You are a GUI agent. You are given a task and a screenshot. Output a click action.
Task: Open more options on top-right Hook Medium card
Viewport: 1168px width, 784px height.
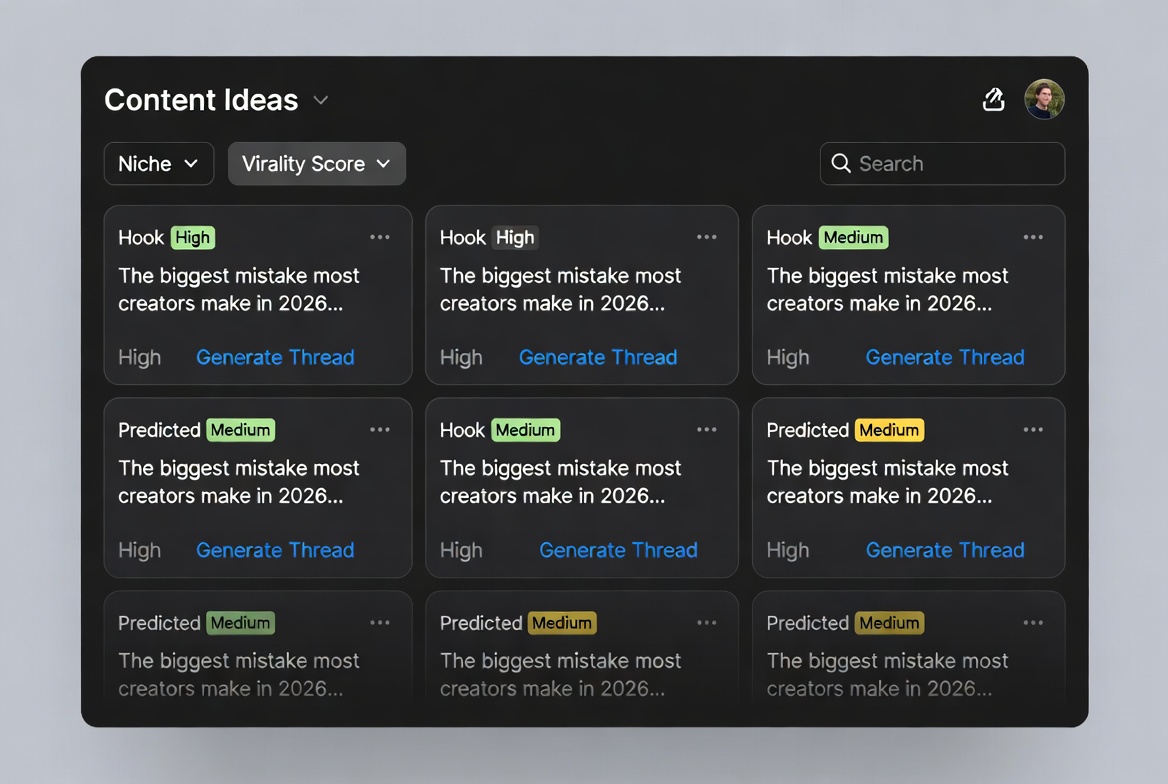[x=1033, y=237]
